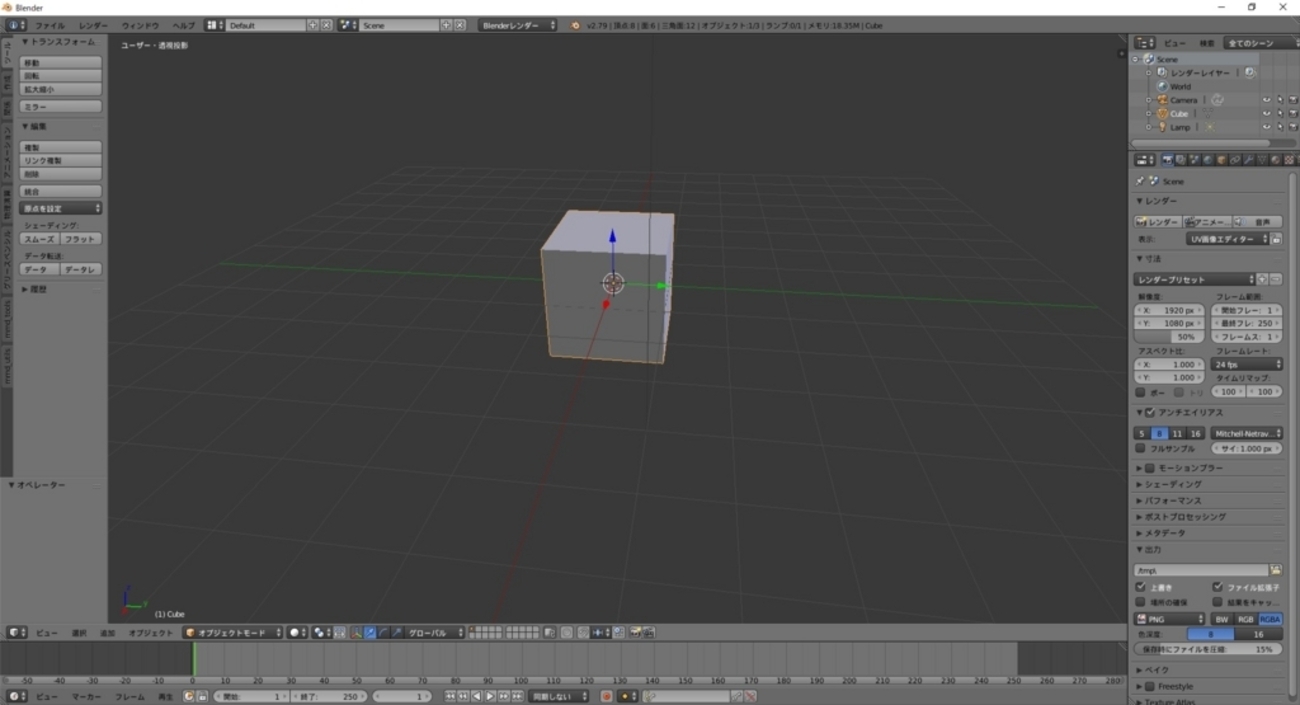Click the OpenGL render image icon
Viewport: 1300px width, 705px height.
636,633
